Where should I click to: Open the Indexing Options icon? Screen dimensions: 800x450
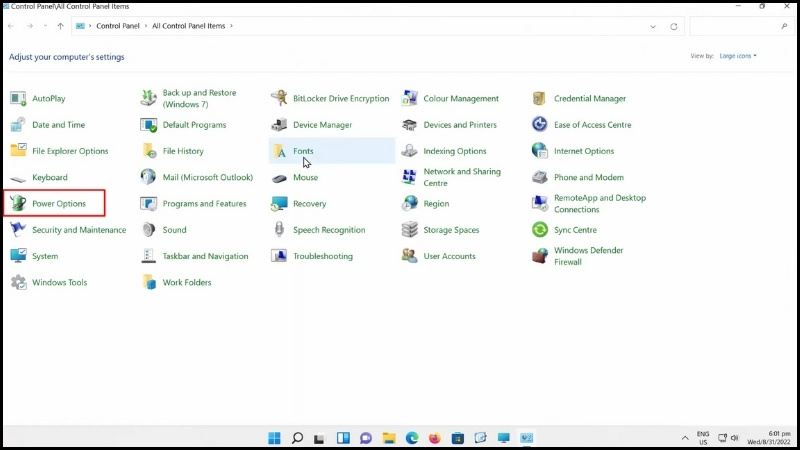pyautogui.click(x=409, y=151)
